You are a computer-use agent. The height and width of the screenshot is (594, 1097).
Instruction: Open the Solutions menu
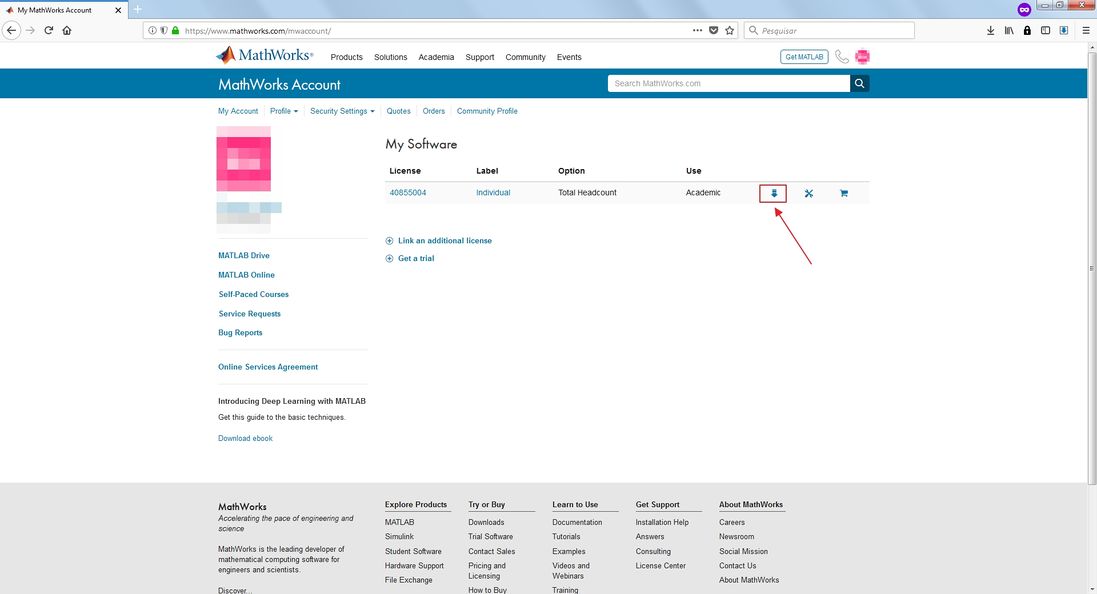(390, 57)
